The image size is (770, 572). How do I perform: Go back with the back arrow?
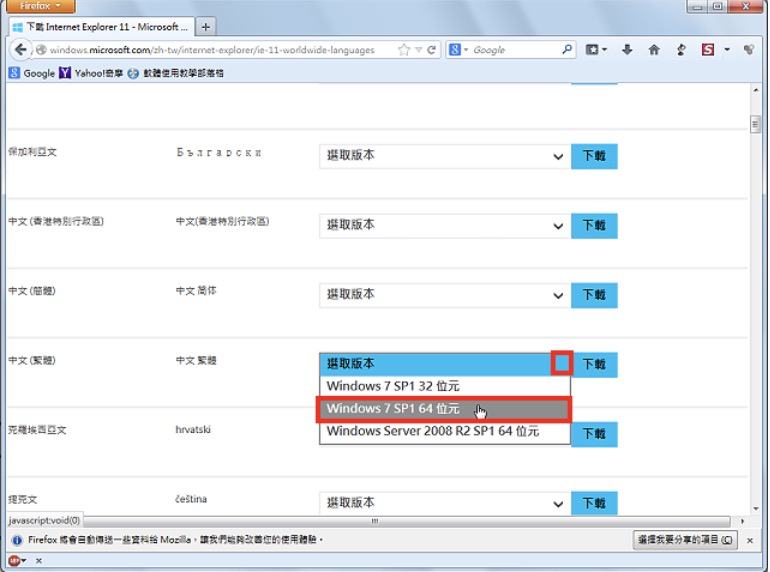pyautogui.click(x=20, y=50)
